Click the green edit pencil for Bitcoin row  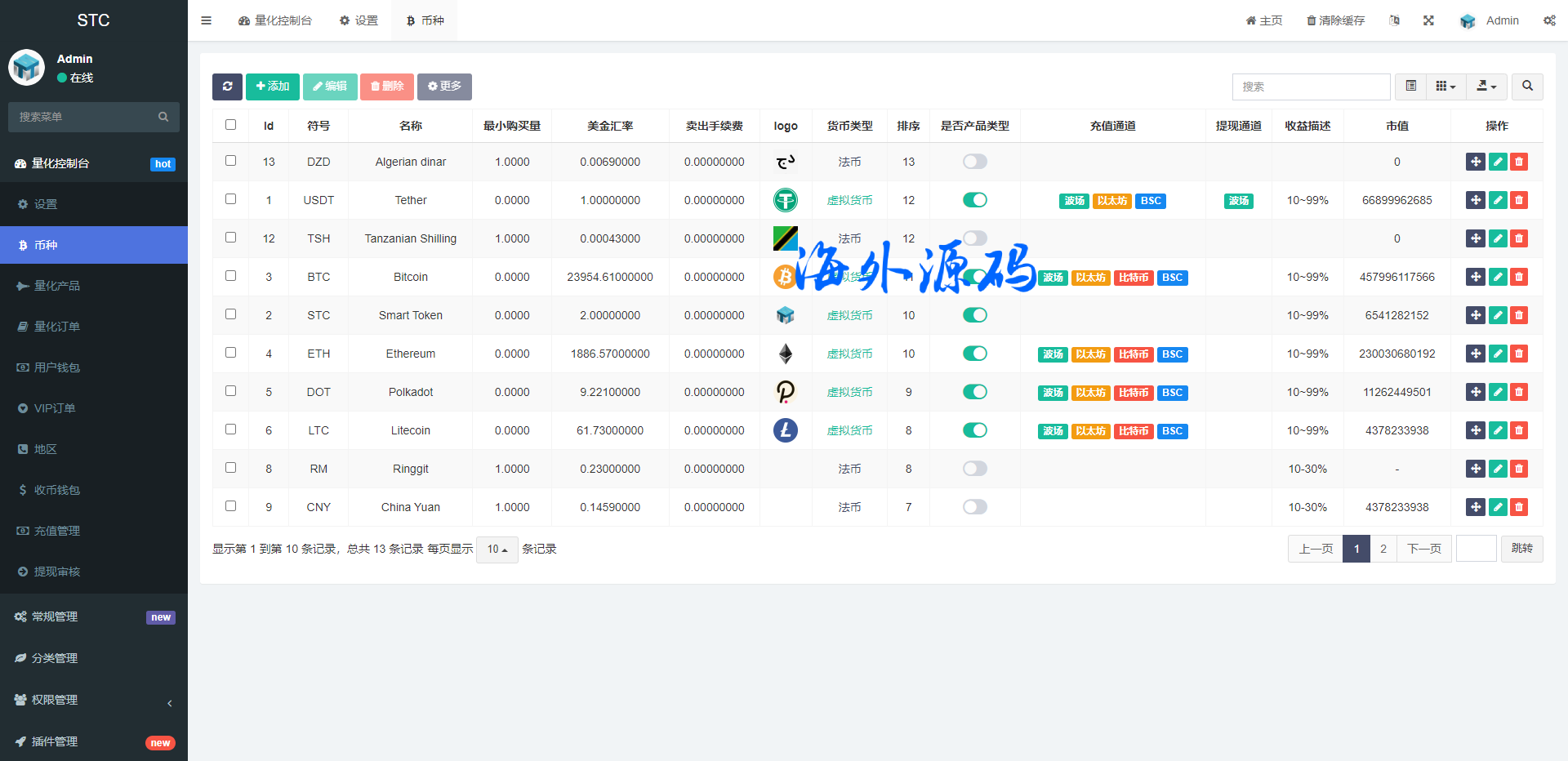1498,277
